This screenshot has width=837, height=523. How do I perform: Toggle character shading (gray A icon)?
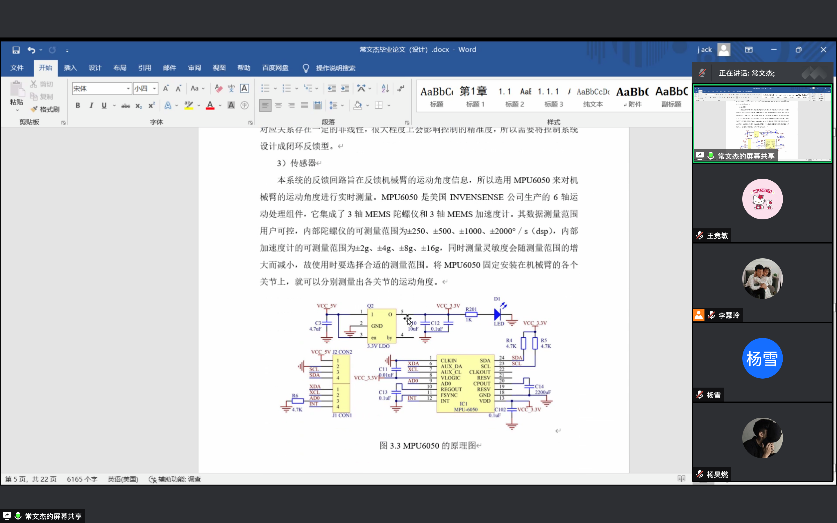pyautogui.click(x=231, y=106)
